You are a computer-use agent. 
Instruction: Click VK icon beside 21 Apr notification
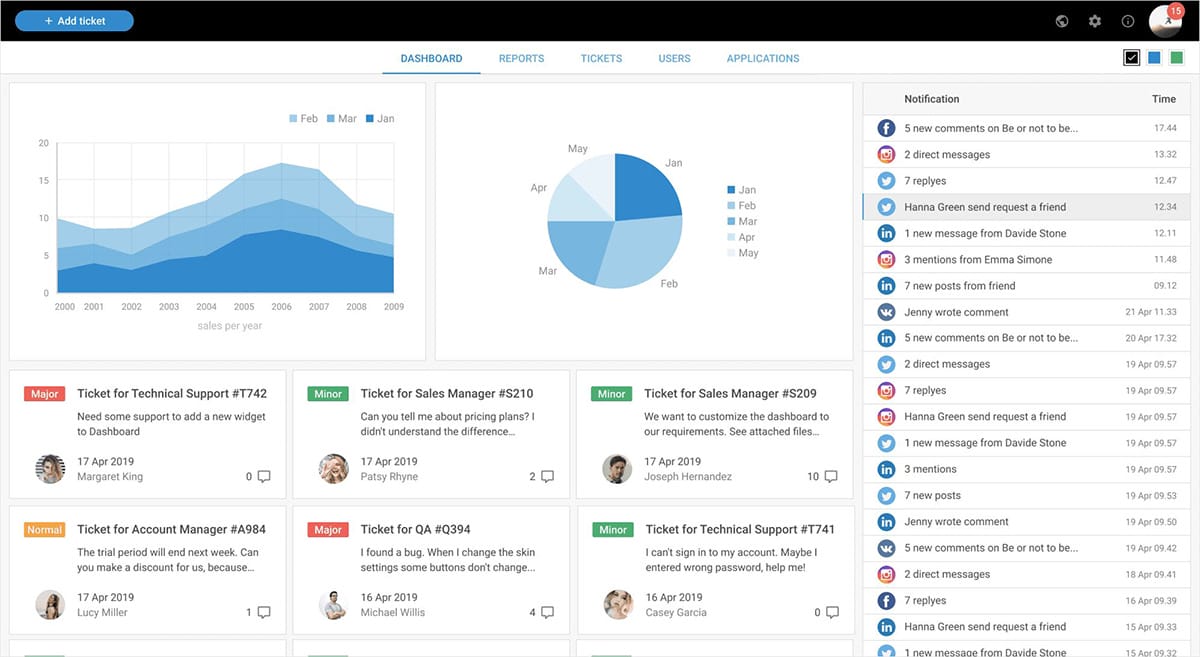point(886,312)
